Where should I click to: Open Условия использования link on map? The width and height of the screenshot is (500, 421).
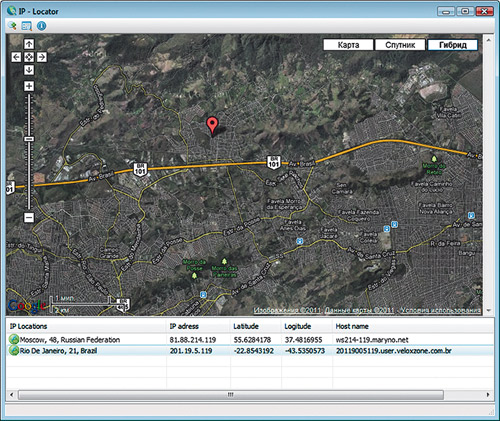click(x=440, y=310)
